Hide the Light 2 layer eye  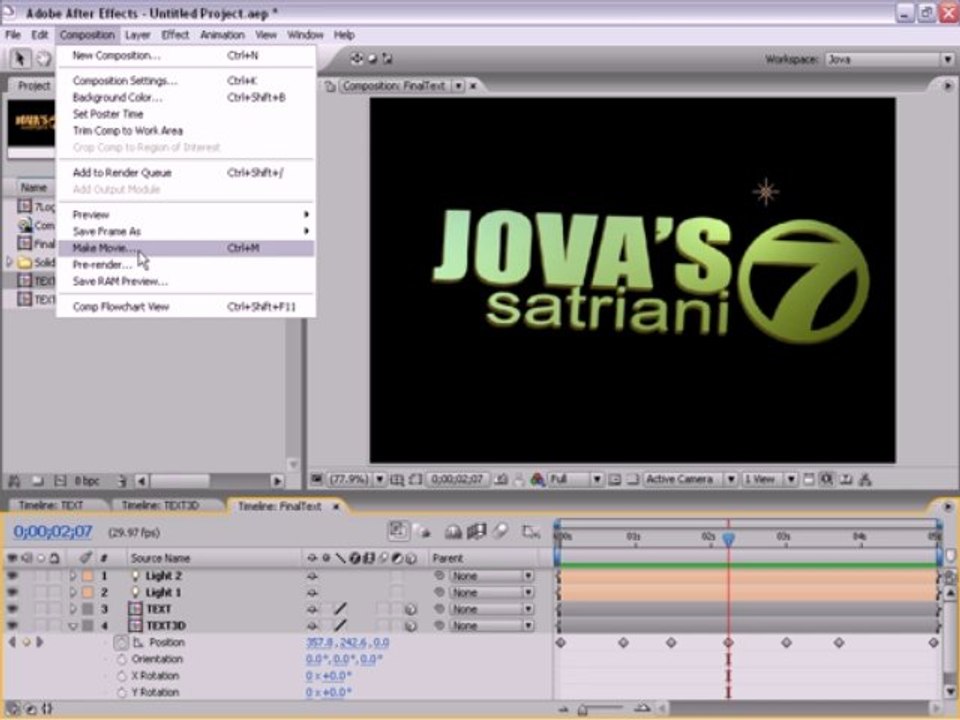pyautogui.click(x=12, y=576)
